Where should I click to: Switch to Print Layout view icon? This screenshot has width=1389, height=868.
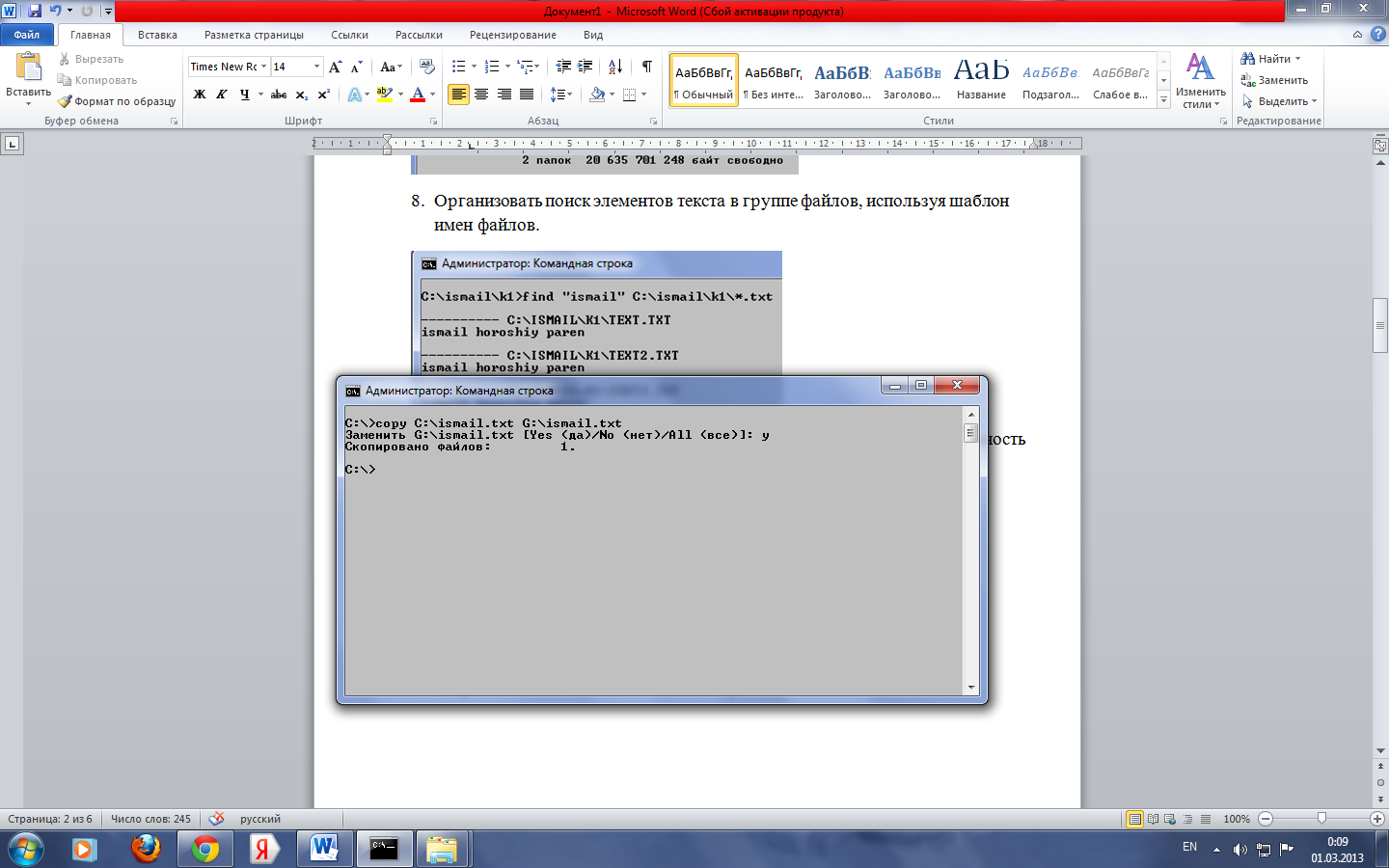[x=1135, y=819]
